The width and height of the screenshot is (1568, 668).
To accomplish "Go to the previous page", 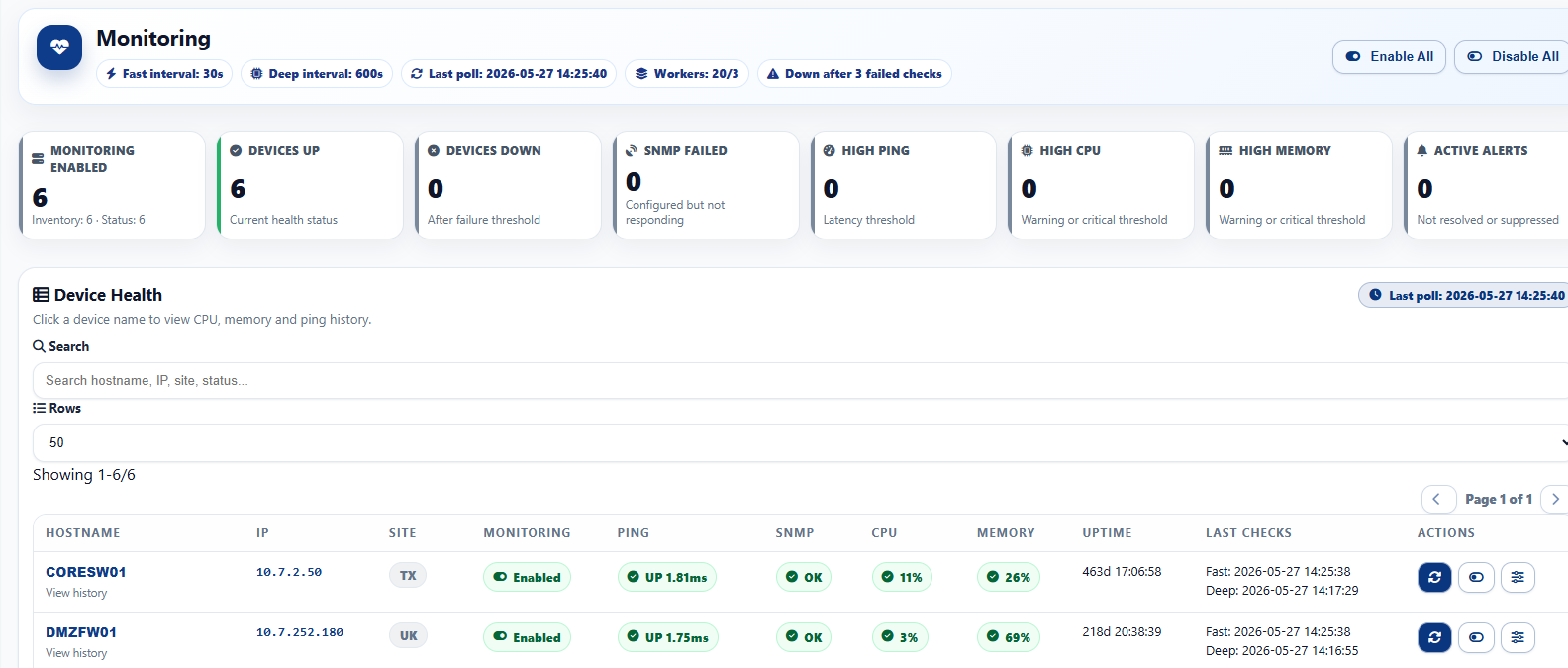I will click(1438, 499).
